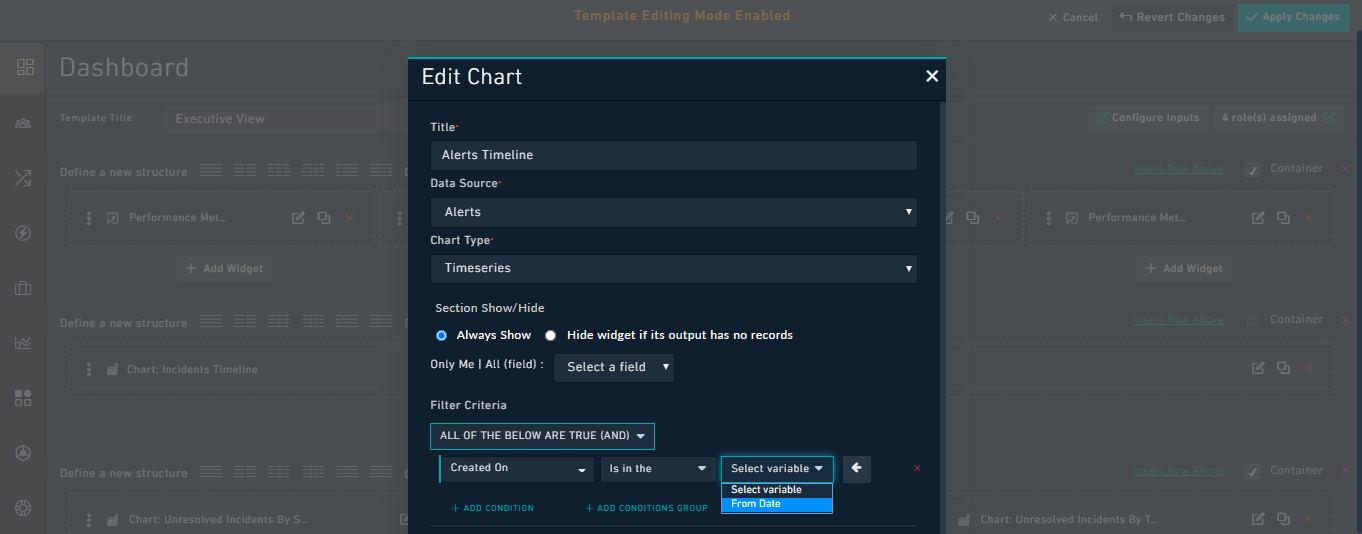Image resolution: width=1362 pixels, height=534 pixels.
Task: Open the Select a field dropdown
Action: point(614,367)
